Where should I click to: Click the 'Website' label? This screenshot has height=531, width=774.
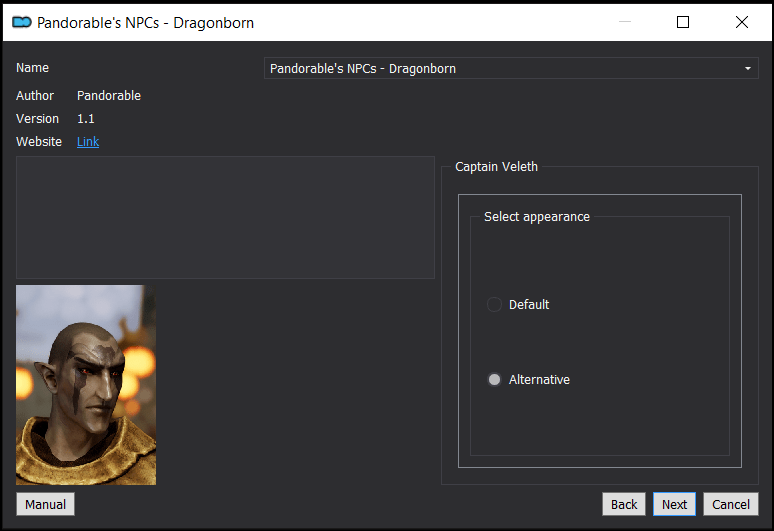39,142
